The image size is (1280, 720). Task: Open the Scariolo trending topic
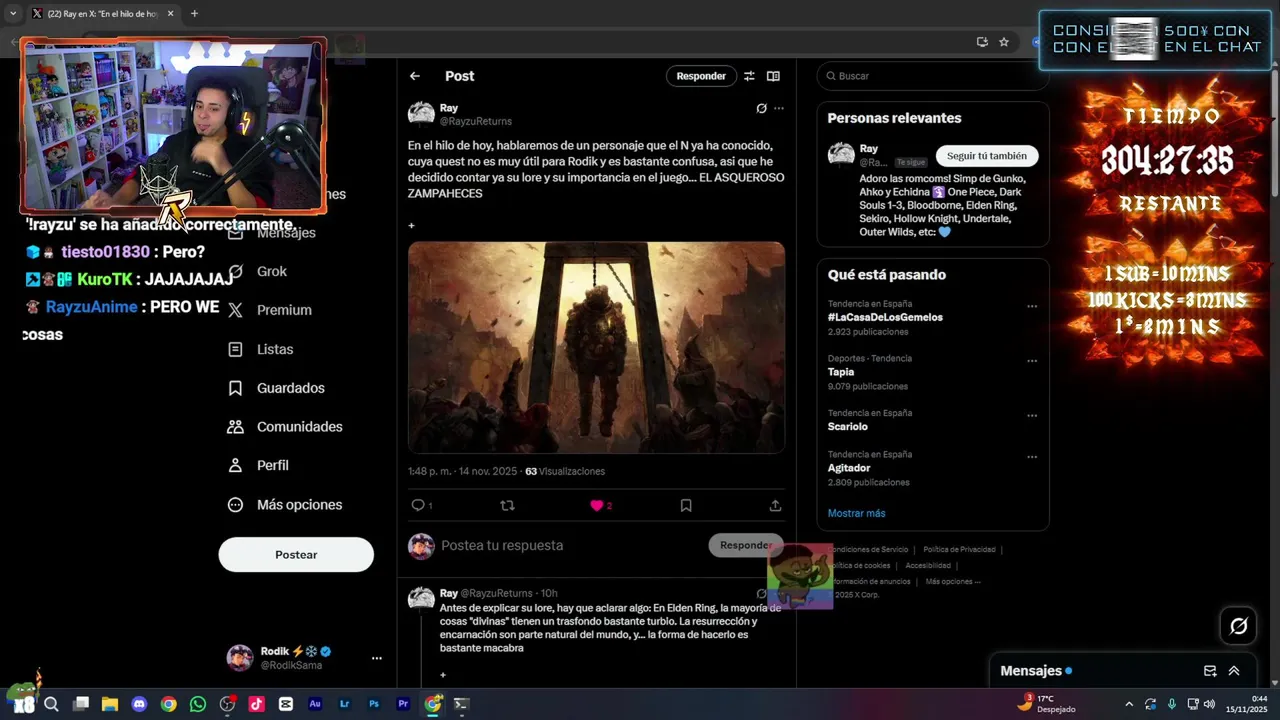pyautogui.click(x=848, y=427)
